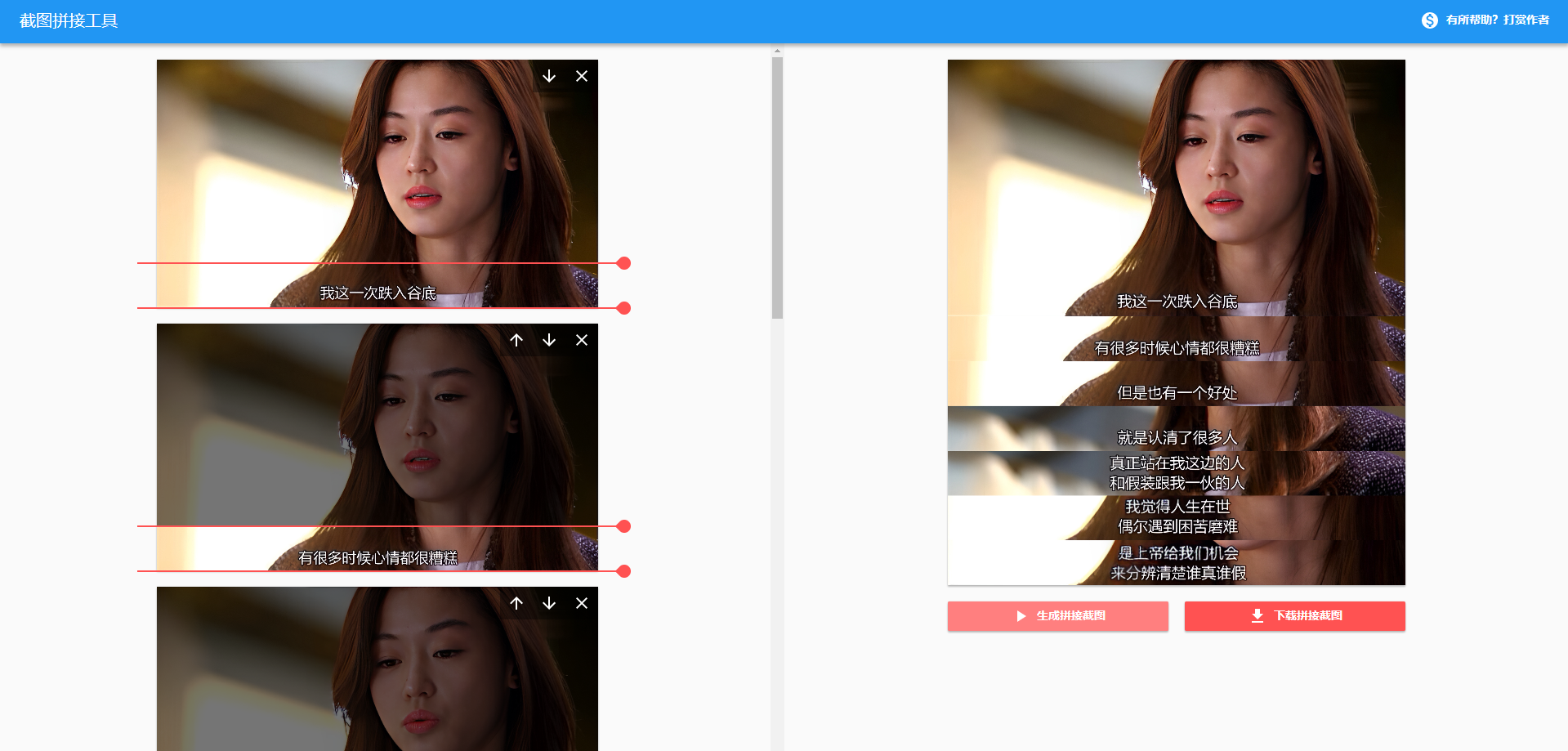Screen dimensions: 1568x751
Task: Select the third screenshot thumbnail
Action: click(x=377, y=668)
